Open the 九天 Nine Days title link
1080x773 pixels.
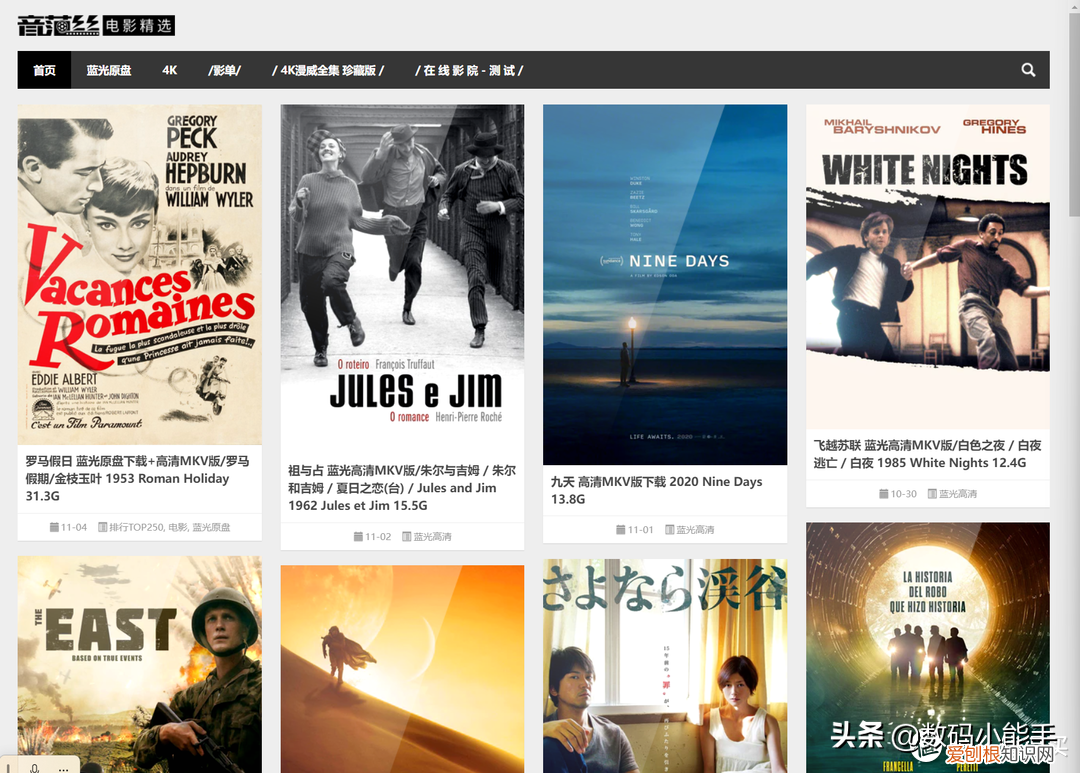656,490
